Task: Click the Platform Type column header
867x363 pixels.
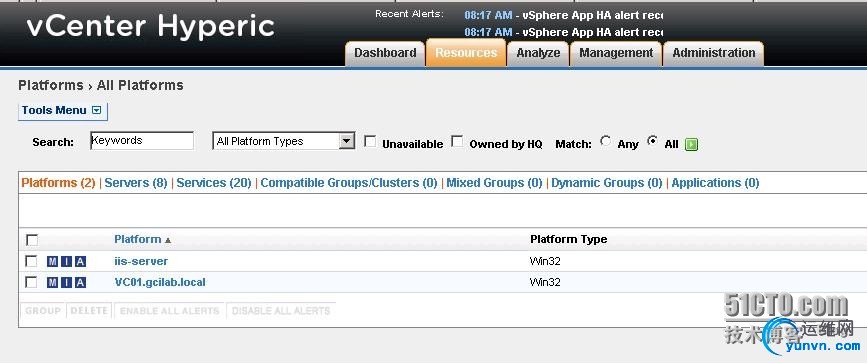Action: [x=568, y=240]
